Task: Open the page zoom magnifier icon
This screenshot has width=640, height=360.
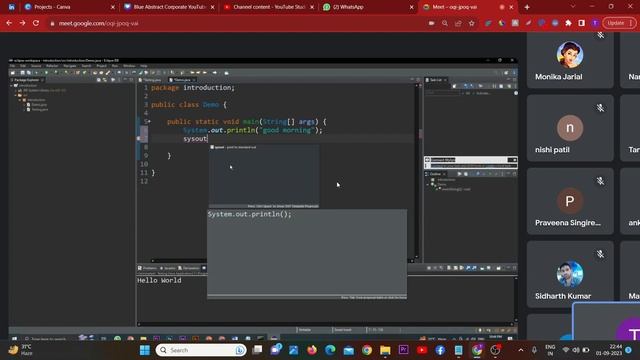Action: tap(445, 23)
